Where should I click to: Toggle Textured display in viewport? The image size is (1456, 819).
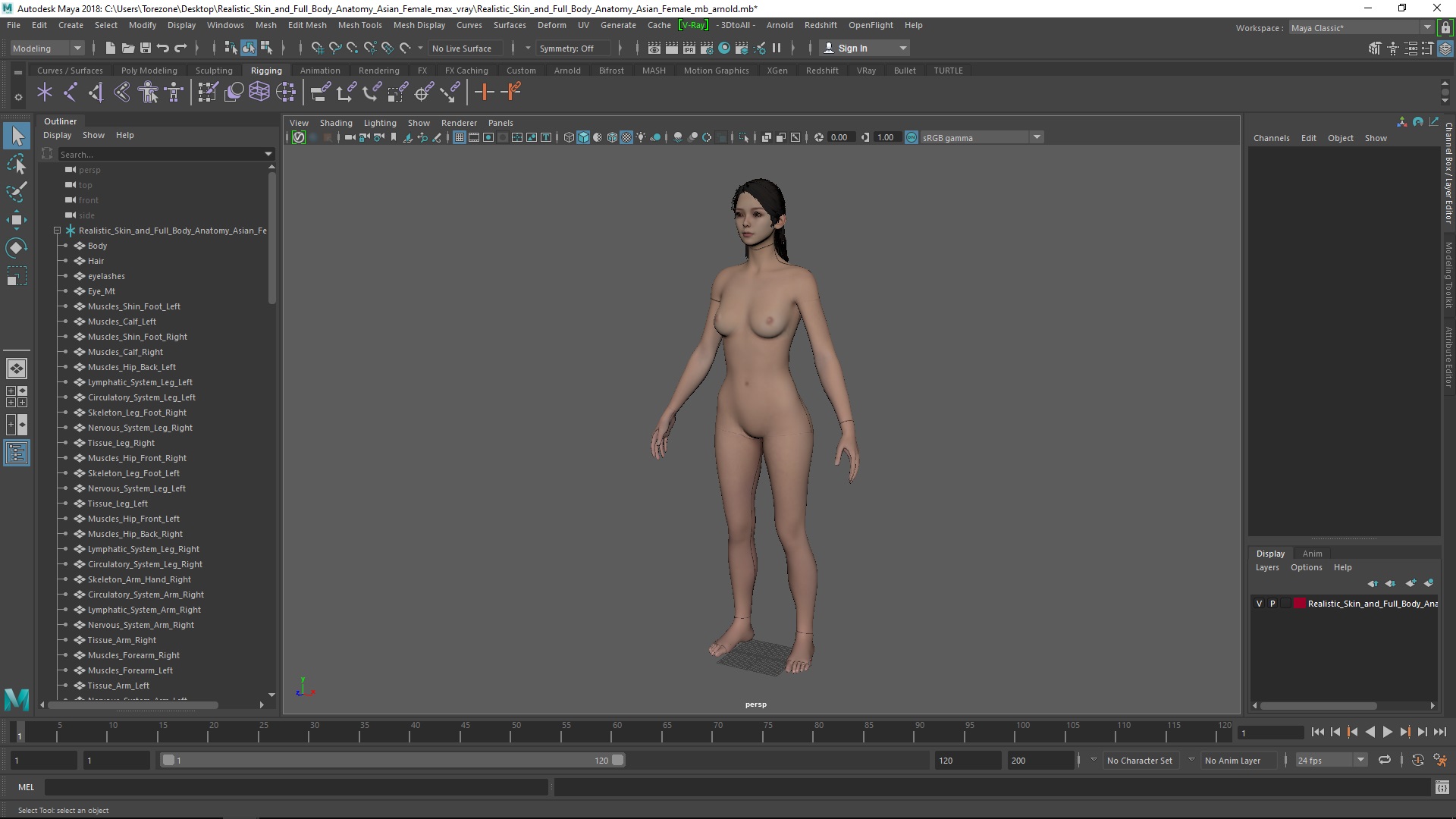pos(626,137)
